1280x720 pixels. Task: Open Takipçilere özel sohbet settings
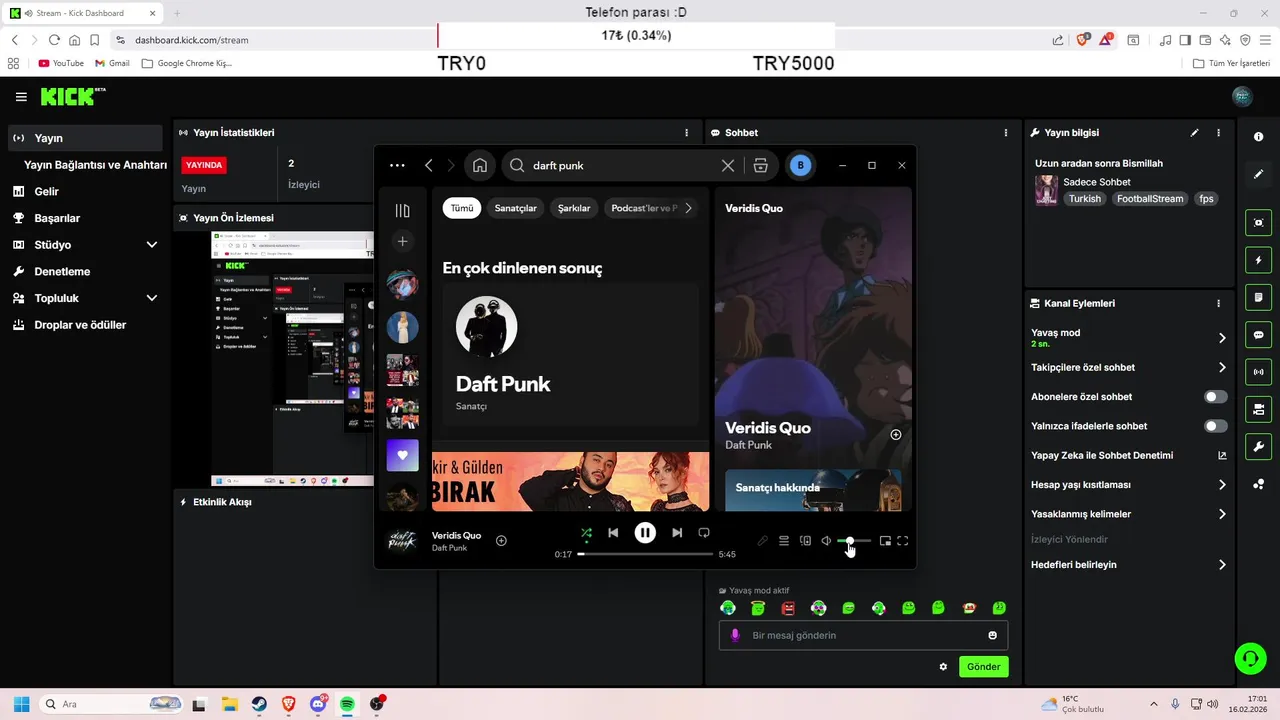(x=1129, y=367)
